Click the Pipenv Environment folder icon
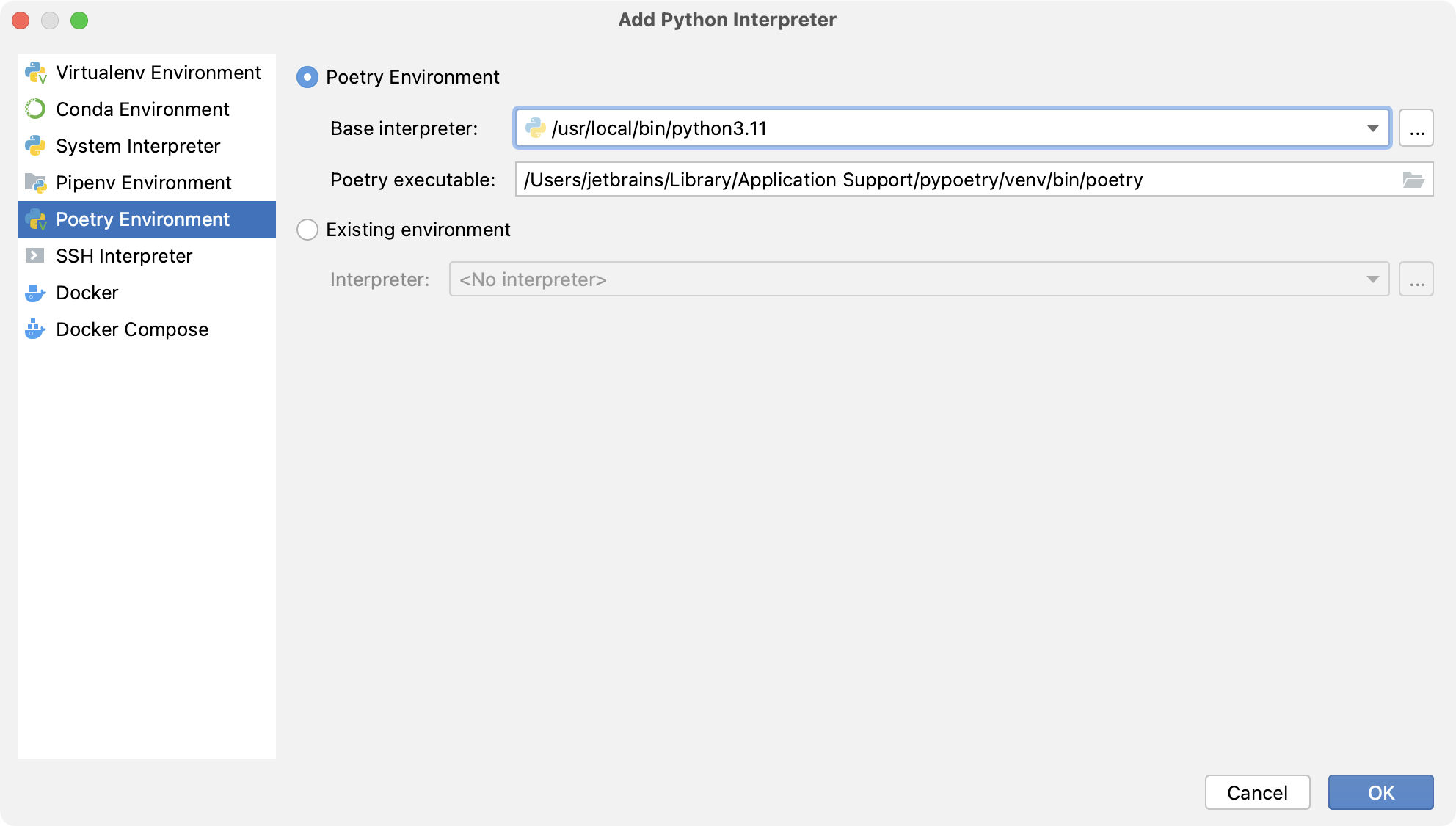The image size is (1456, 826). pos(35,183)
